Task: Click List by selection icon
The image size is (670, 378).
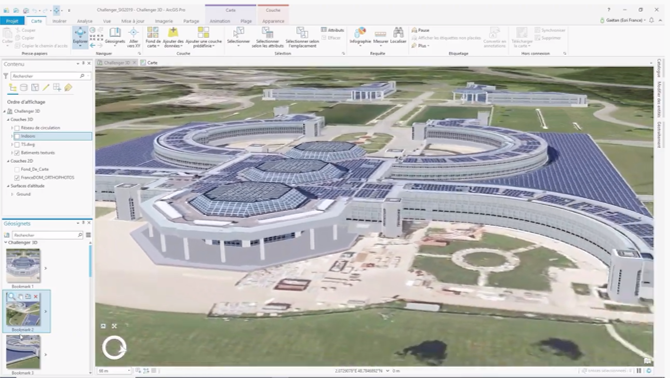Action: 35,88
